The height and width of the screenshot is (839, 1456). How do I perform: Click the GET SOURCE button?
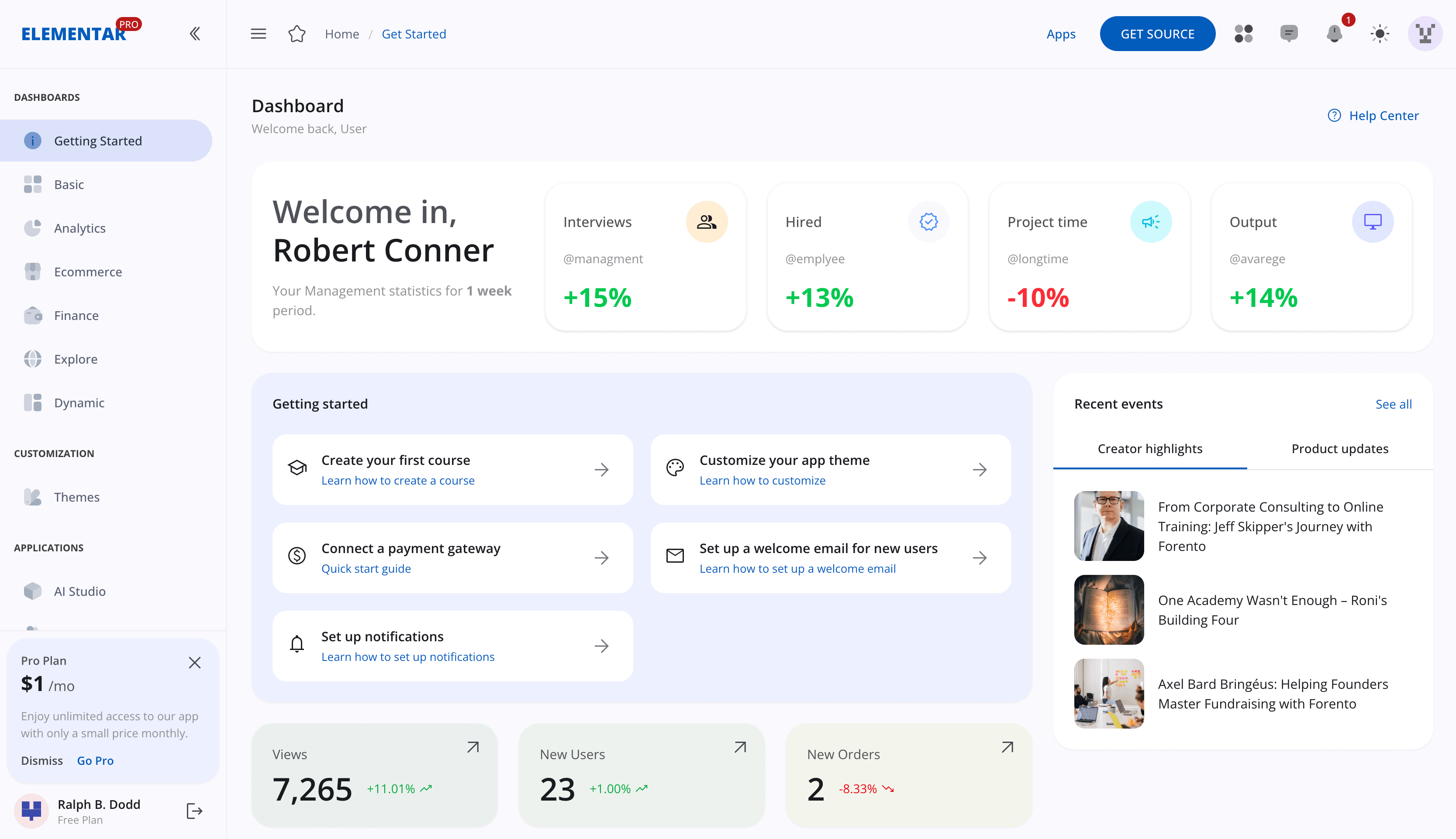coord(1157,34)
